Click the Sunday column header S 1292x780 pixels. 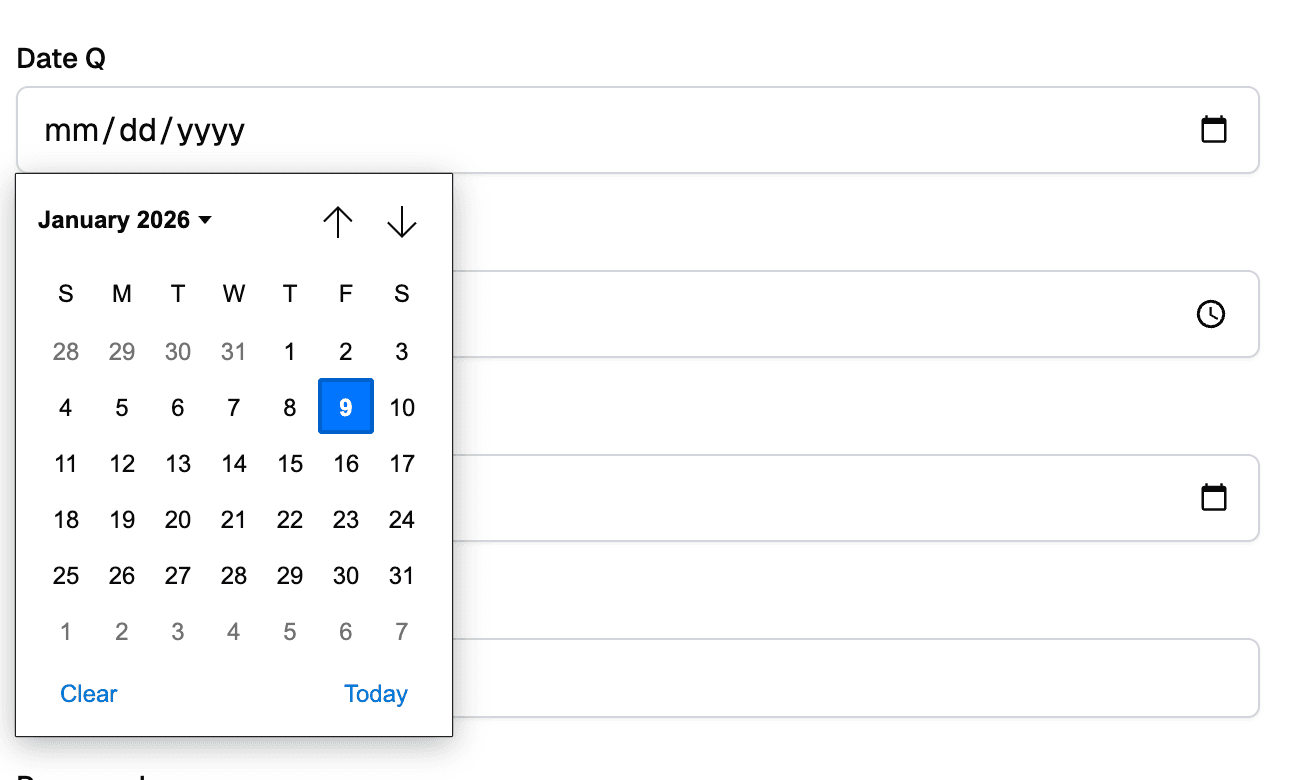pyautogui.click(x=66, y=294)
